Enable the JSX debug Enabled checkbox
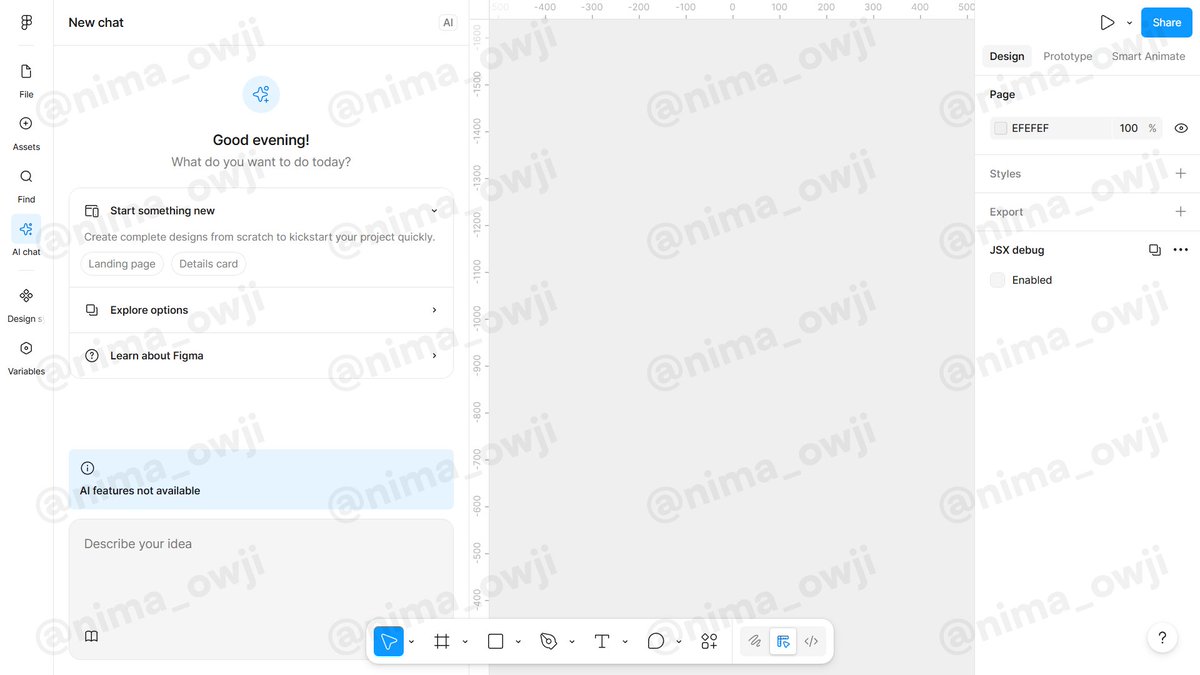Image resolution: width=1200 pixels, height=675 pixels. click(997, 280)
